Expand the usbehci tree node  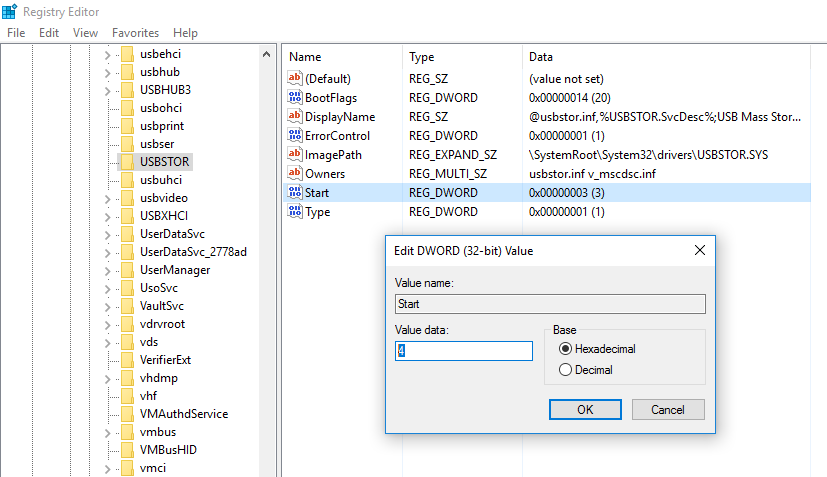[107, 54]
